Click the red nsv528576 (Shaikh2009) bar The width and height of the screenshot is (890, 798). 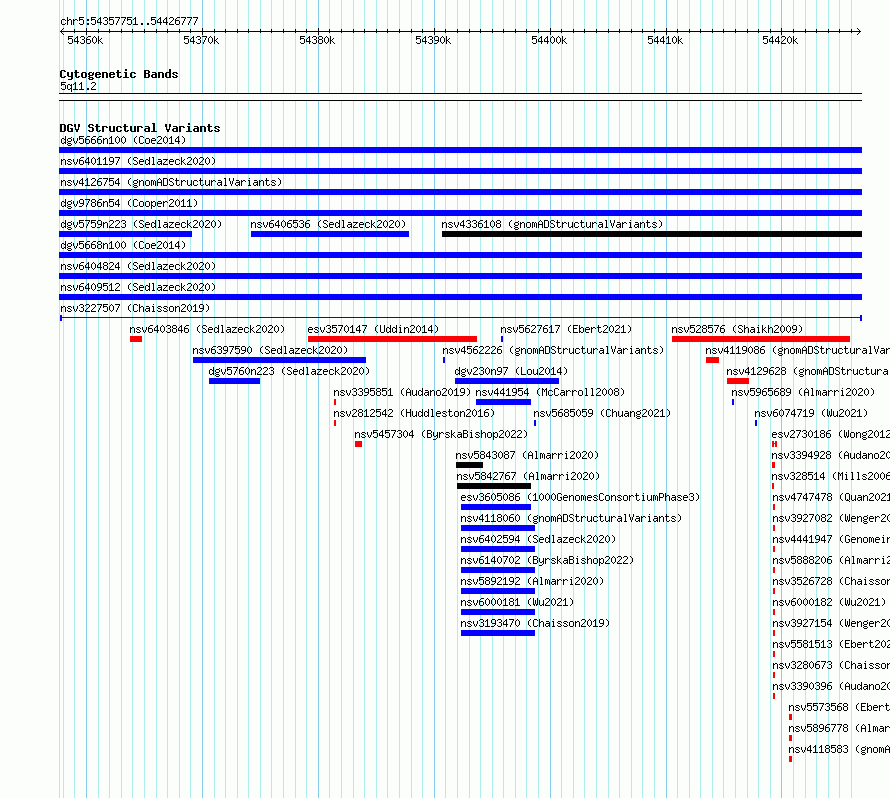pyautogui.click(x=761, y=339)
